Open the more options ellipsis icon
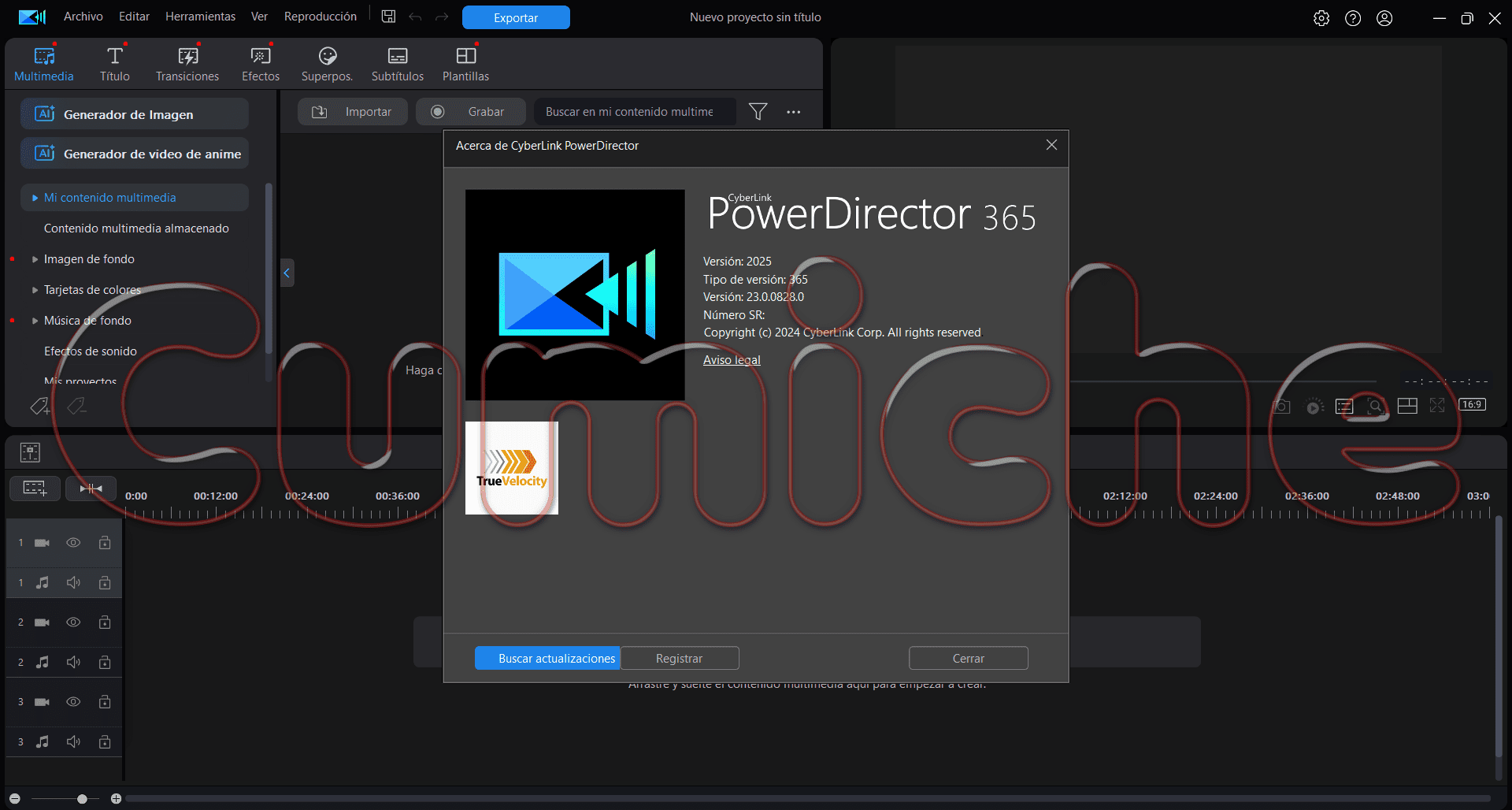 [794, 112]
